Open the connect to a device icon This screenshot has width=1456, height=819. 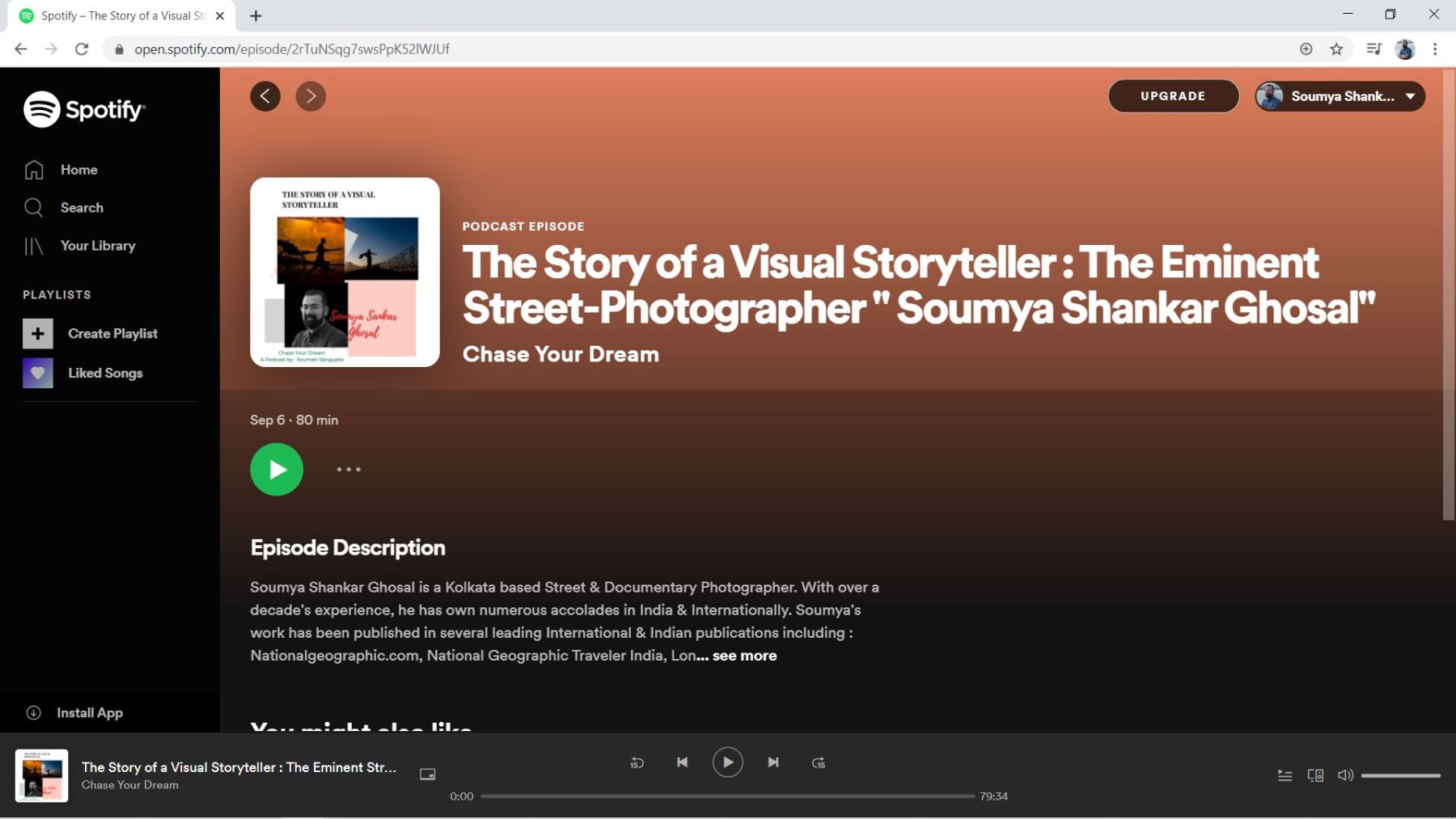pos(1315,775)
